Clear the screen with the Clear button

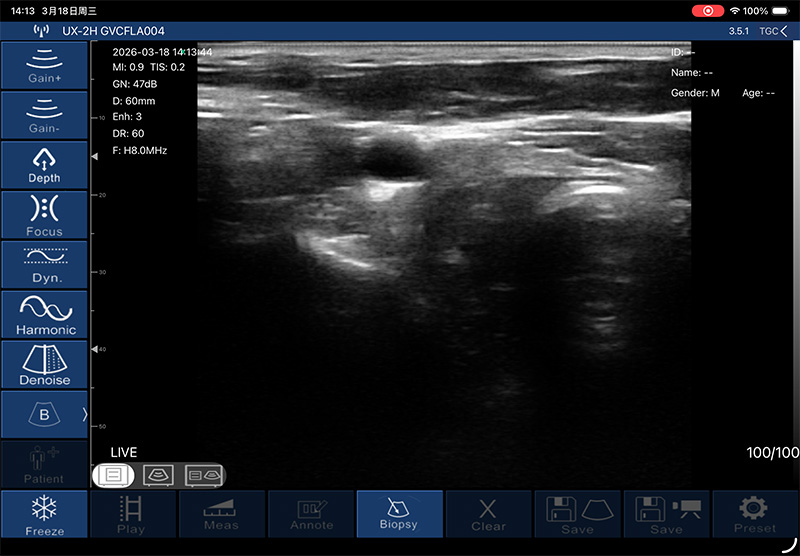coord(488,514)
